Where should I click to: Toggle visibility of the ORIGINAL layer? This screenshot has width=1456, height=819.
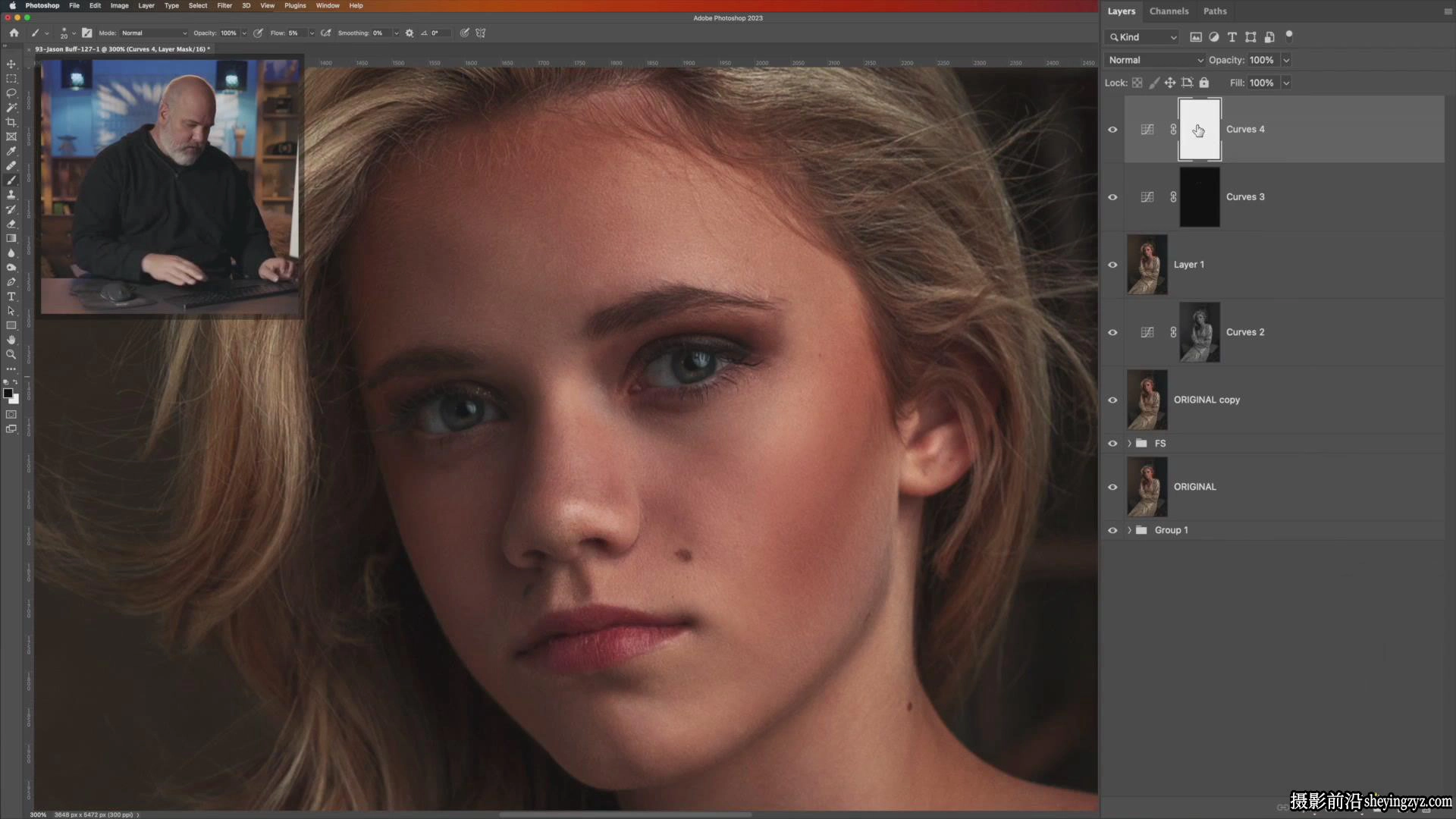pyautogui.click(x=1112, y=487)
